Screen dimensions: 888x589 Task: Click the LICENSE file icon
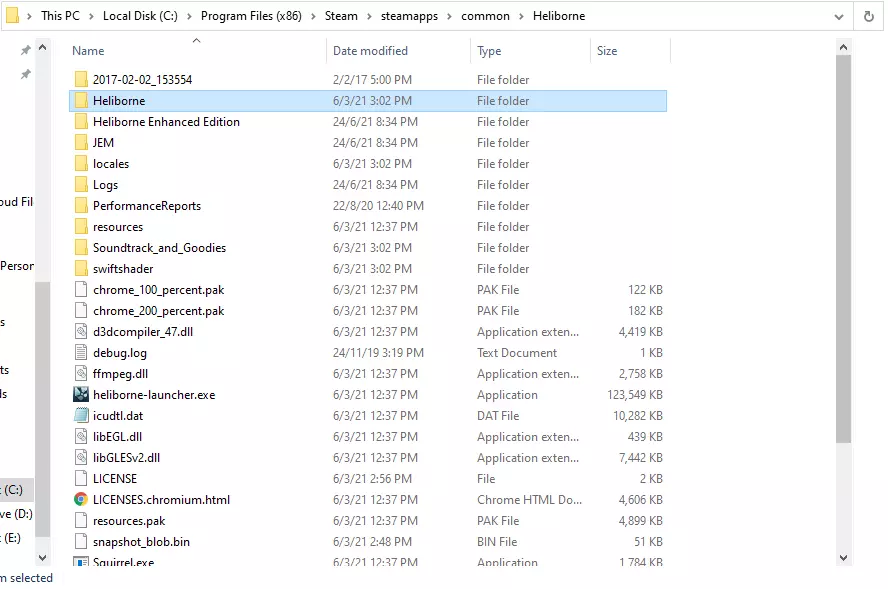coord(81,478)
